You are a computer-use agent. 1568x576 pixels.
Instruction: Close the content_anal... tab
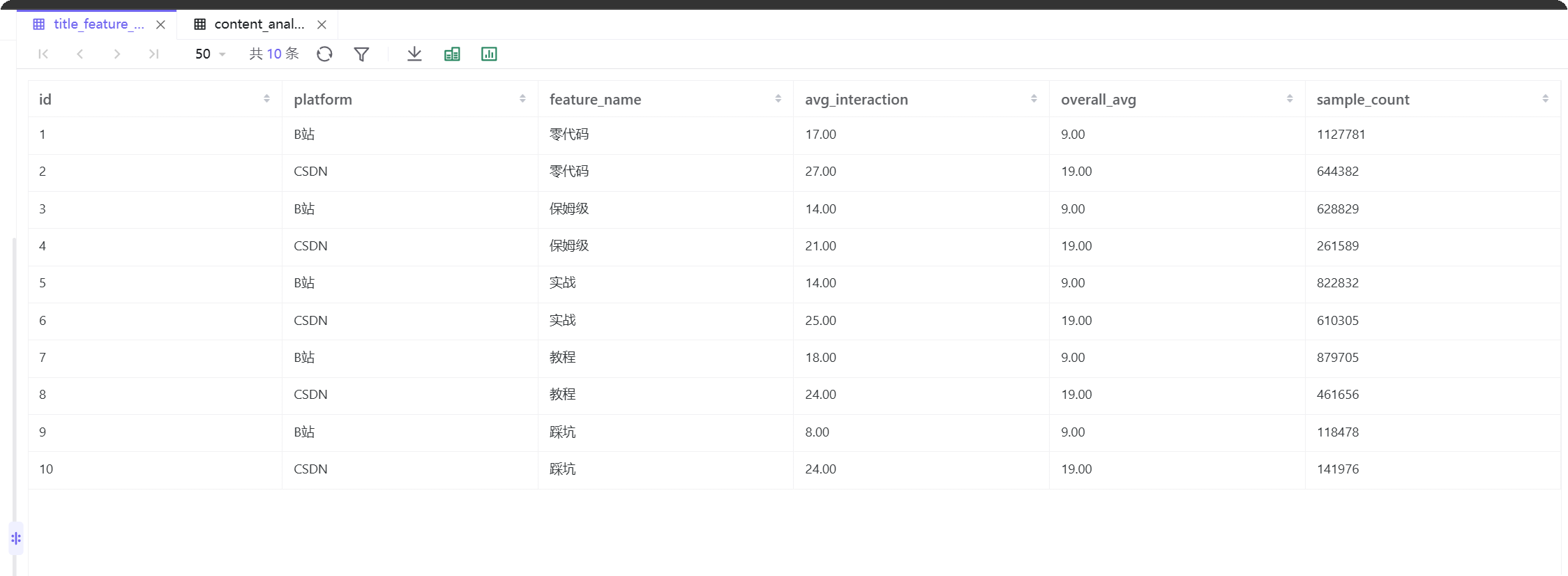coord(322,24)
